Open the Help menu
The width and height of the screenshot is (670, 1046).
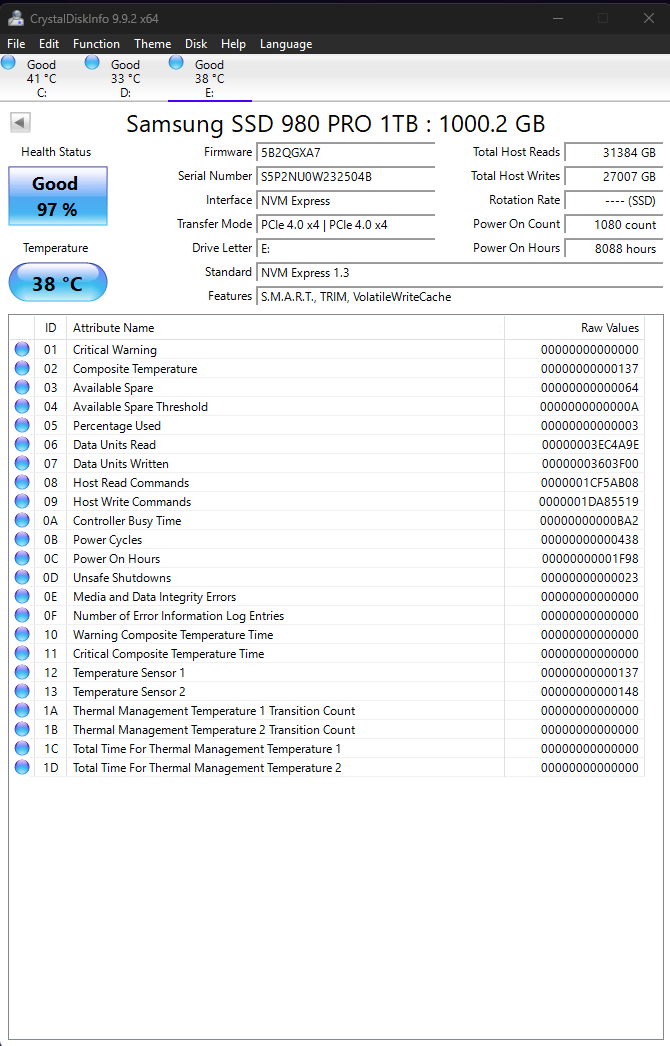[233, 44]
